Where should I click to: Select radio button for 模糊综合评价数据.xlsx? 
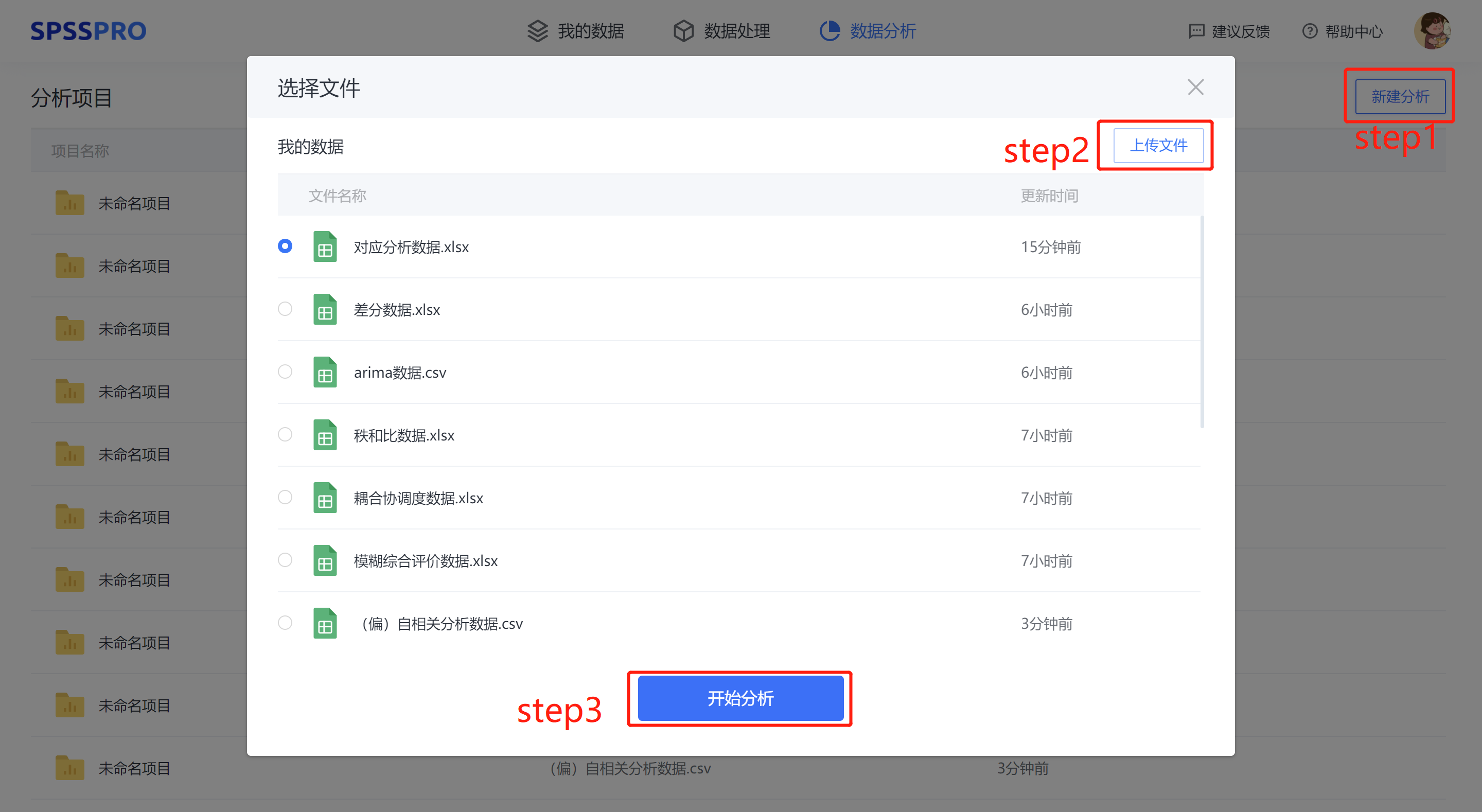(285, 560)
